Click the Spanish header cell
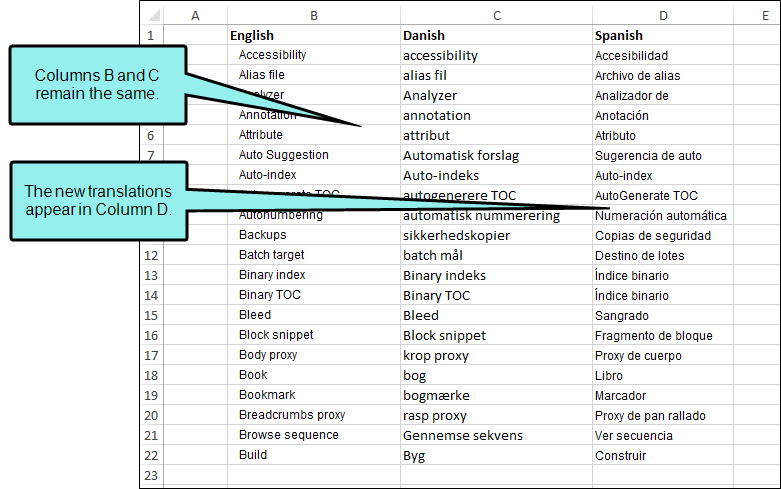The height and width of the screenshot is (489, 781). (663, 35)
